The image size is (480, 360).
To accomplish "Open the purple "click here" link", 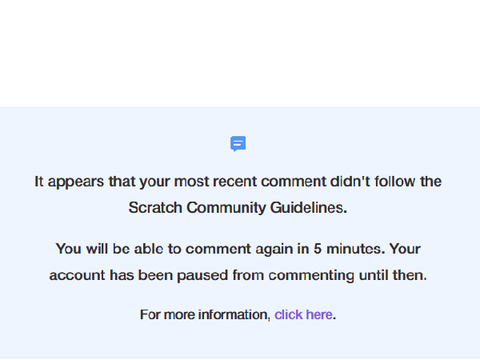I will pyautogui.click(x=303, y=315).
